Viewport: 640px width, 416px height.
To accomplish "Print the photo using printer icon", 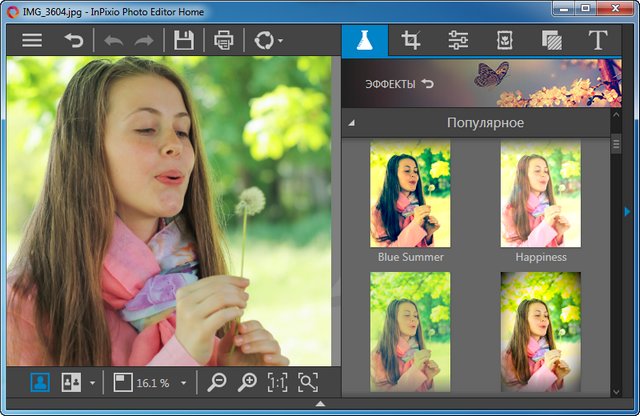I will (x=224, y=41).
